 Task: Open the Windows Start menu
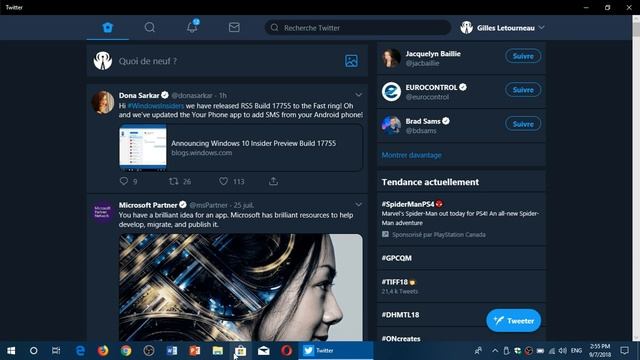11,351
